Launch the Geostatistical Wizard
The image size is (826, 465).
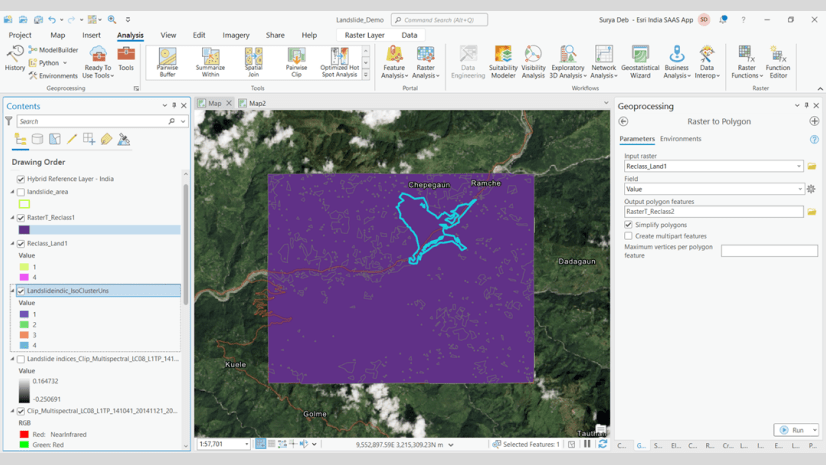[640, 62]
